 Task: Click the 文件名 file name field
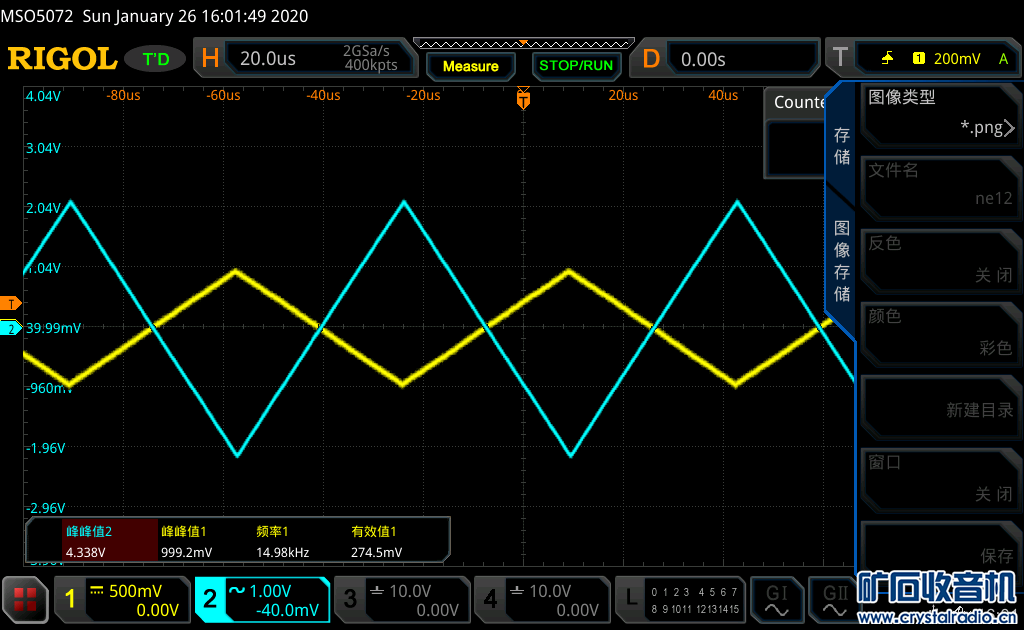click(x=940, y=185)
